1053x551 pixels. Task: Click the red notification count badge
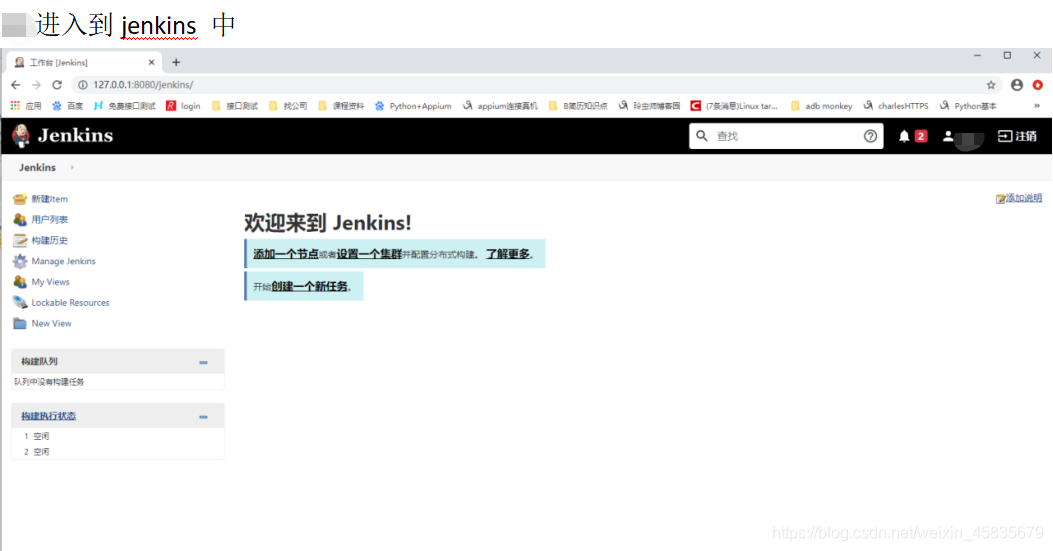coord(921,136)
